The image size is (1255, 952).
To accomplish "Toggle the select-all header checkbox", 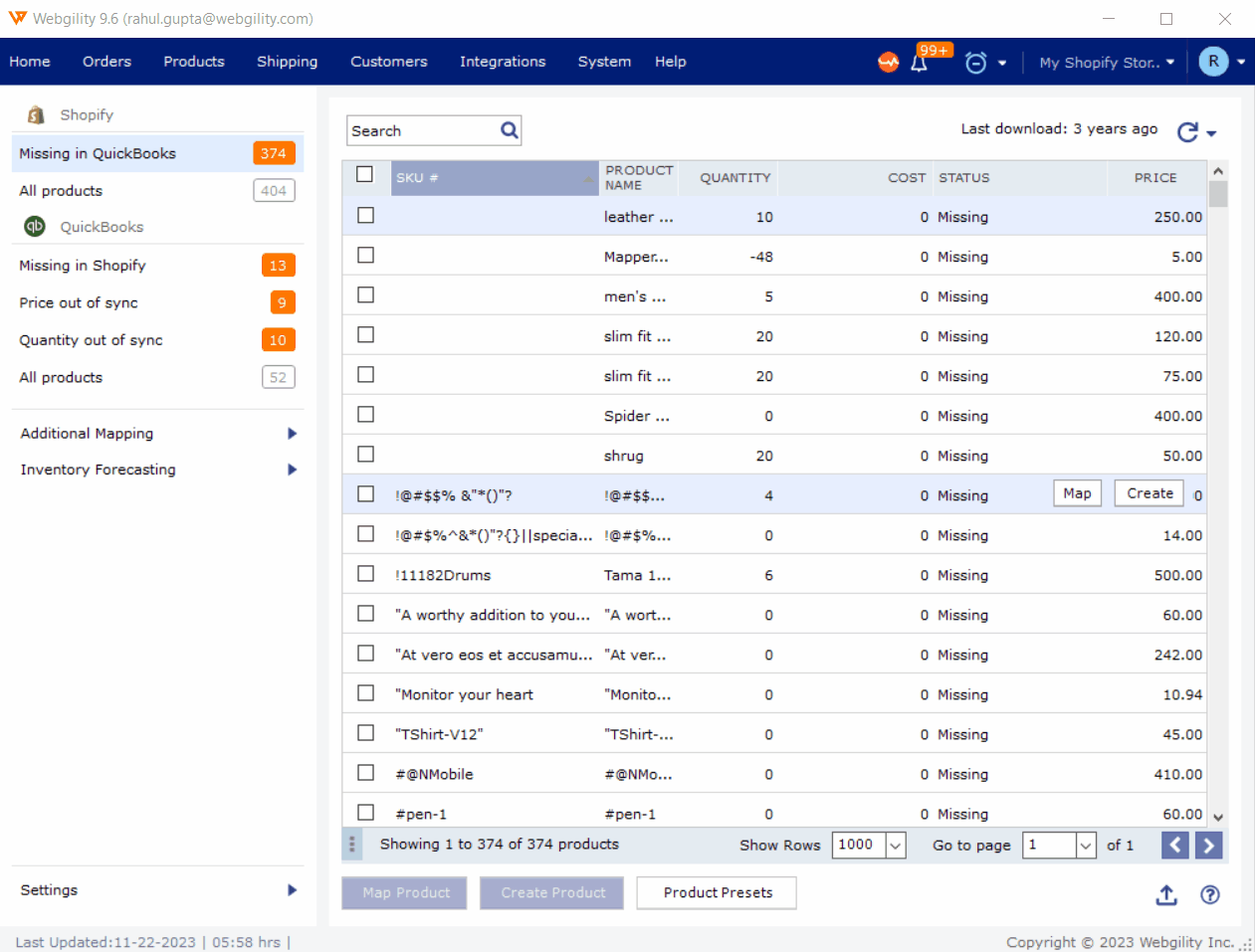I will tap(365, 175).
